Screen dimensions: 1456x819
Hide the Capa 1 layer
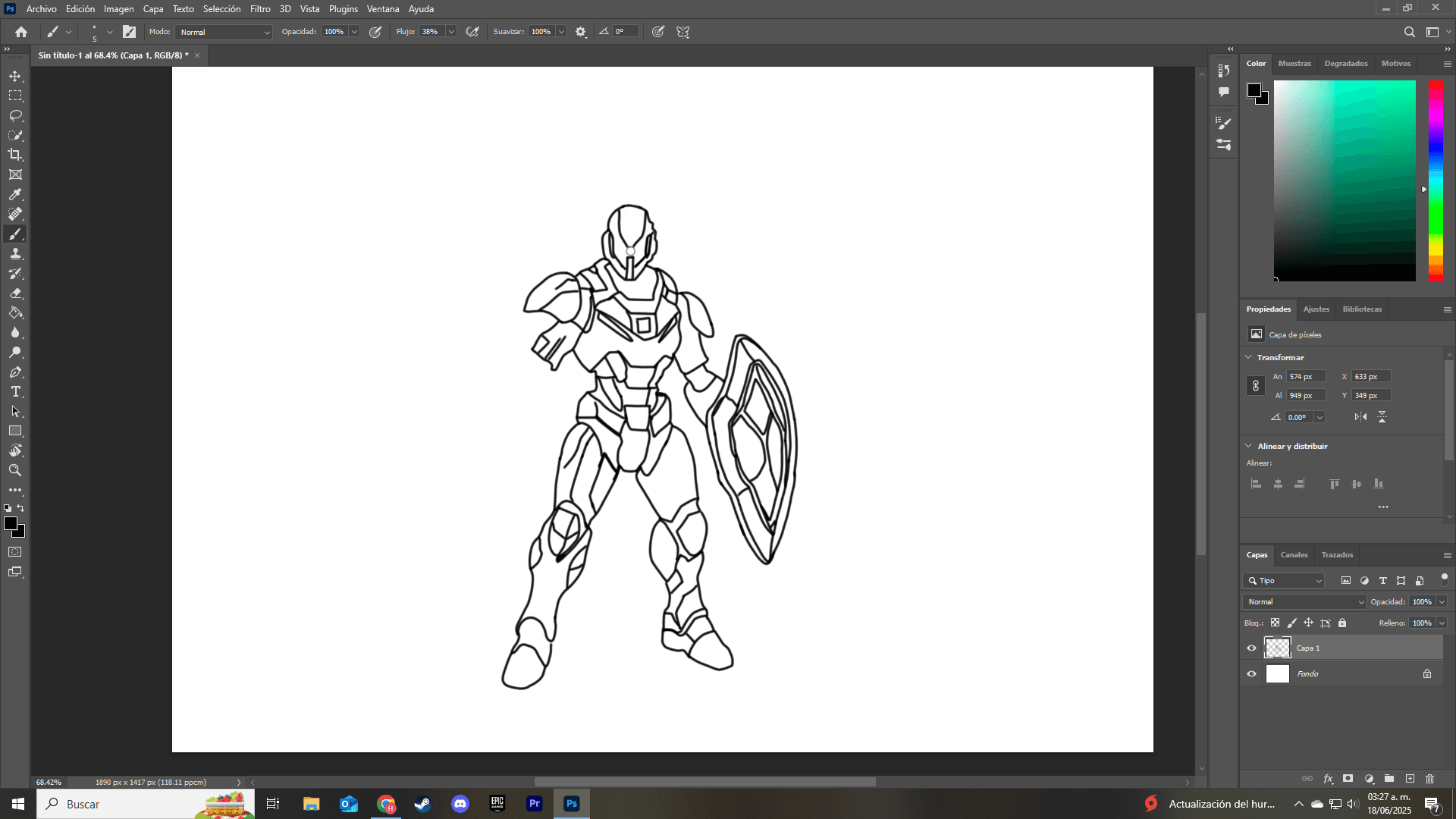[1251, 648]
